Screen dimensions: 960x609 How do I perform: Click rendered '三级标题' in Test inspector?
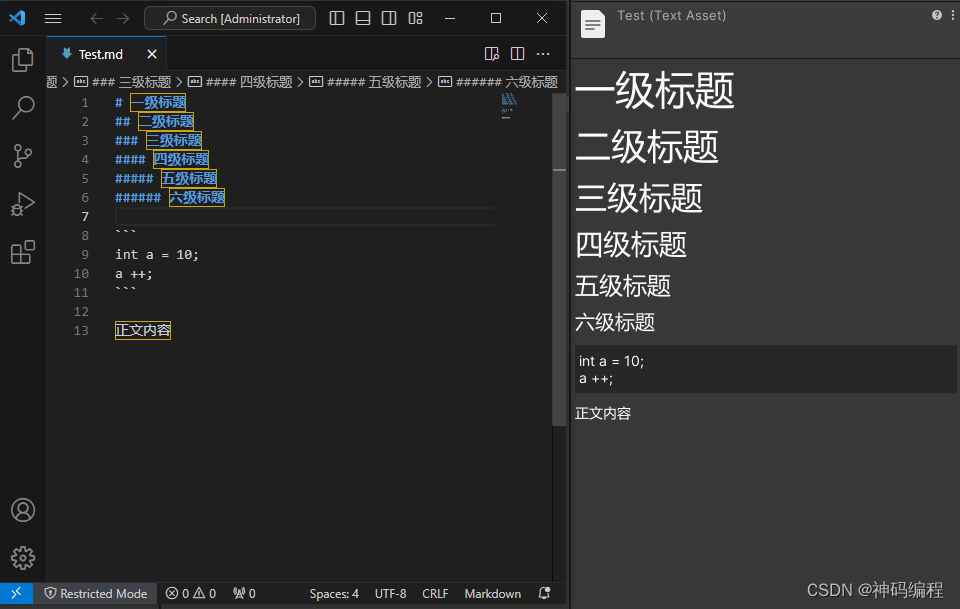tap(639, 198)
